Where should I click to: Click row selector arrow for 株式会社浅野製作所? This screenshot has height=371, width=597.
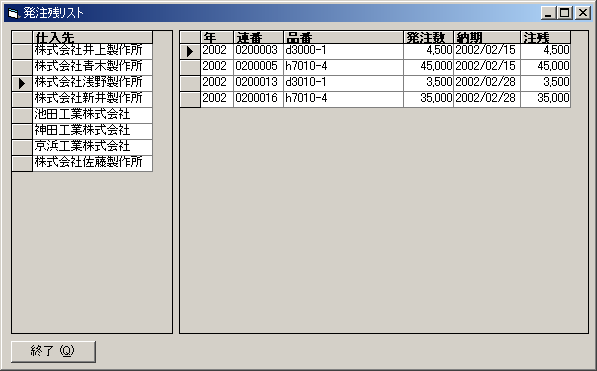pos(22,83)
